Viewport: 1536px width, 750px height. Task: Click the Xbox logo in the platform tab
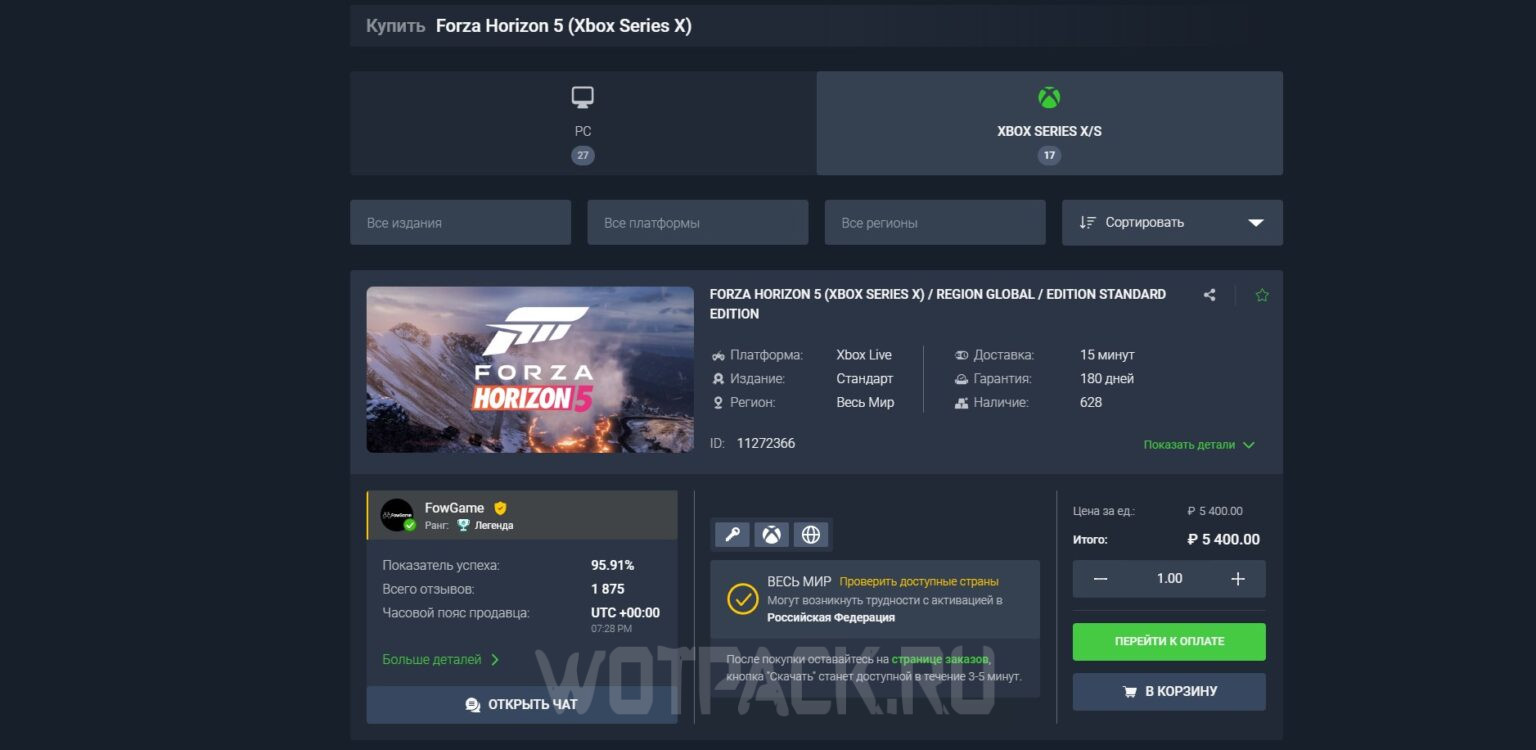[x=1049, y=97]
